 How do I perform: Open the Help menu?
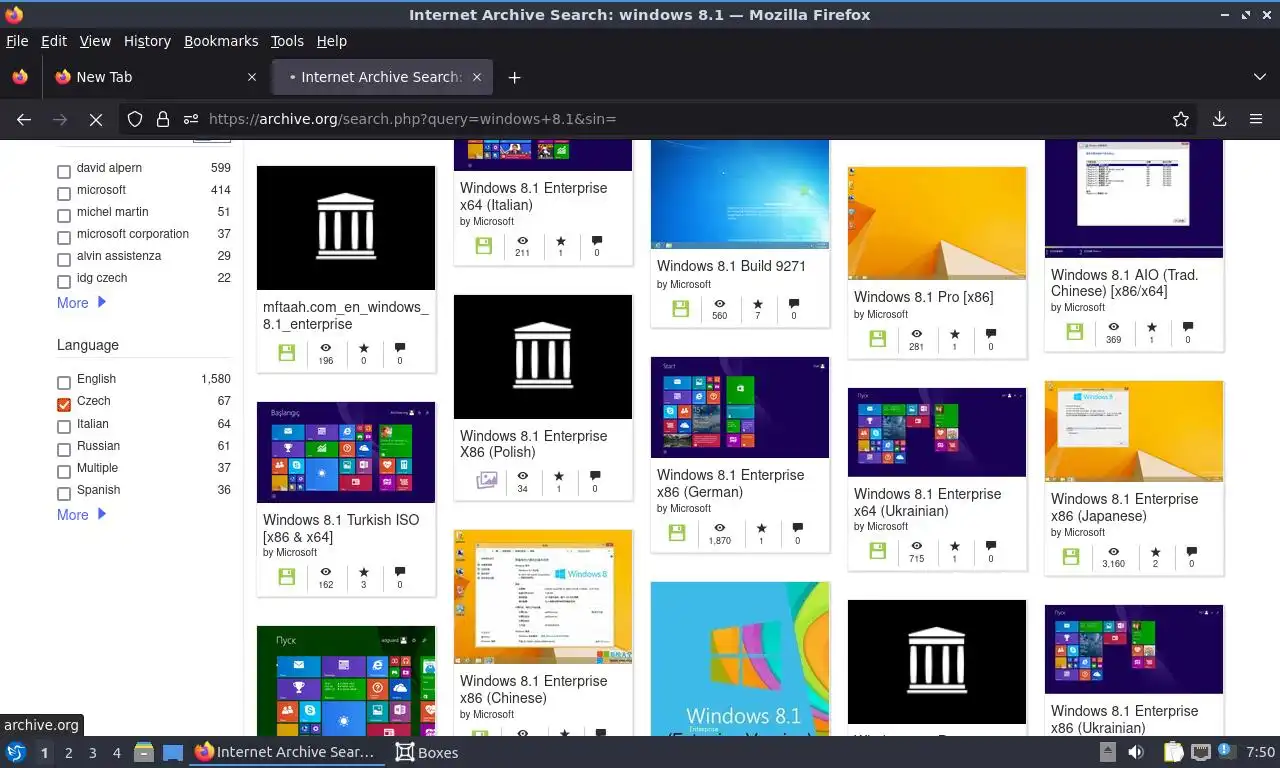331,41
